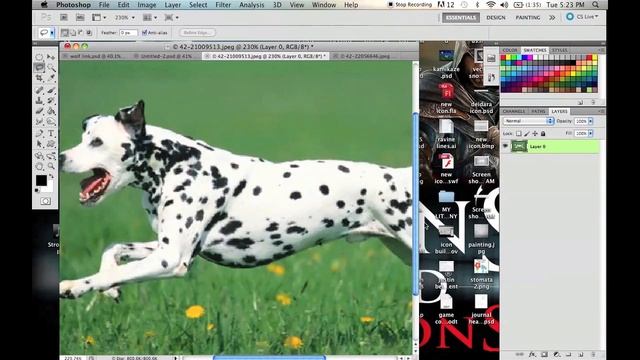Switch to the Styles panel tab

(560, 50)
